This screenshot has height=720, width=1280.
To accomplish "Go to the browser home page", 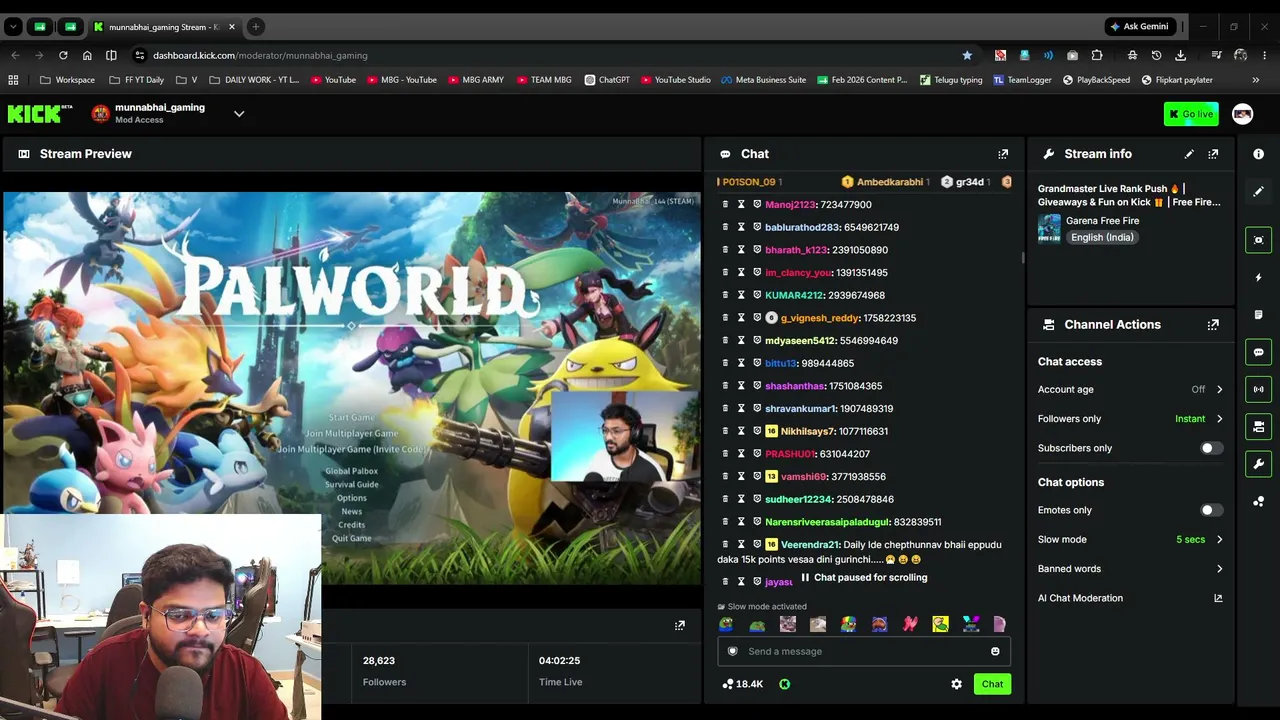I will click(x=87, y=55).
